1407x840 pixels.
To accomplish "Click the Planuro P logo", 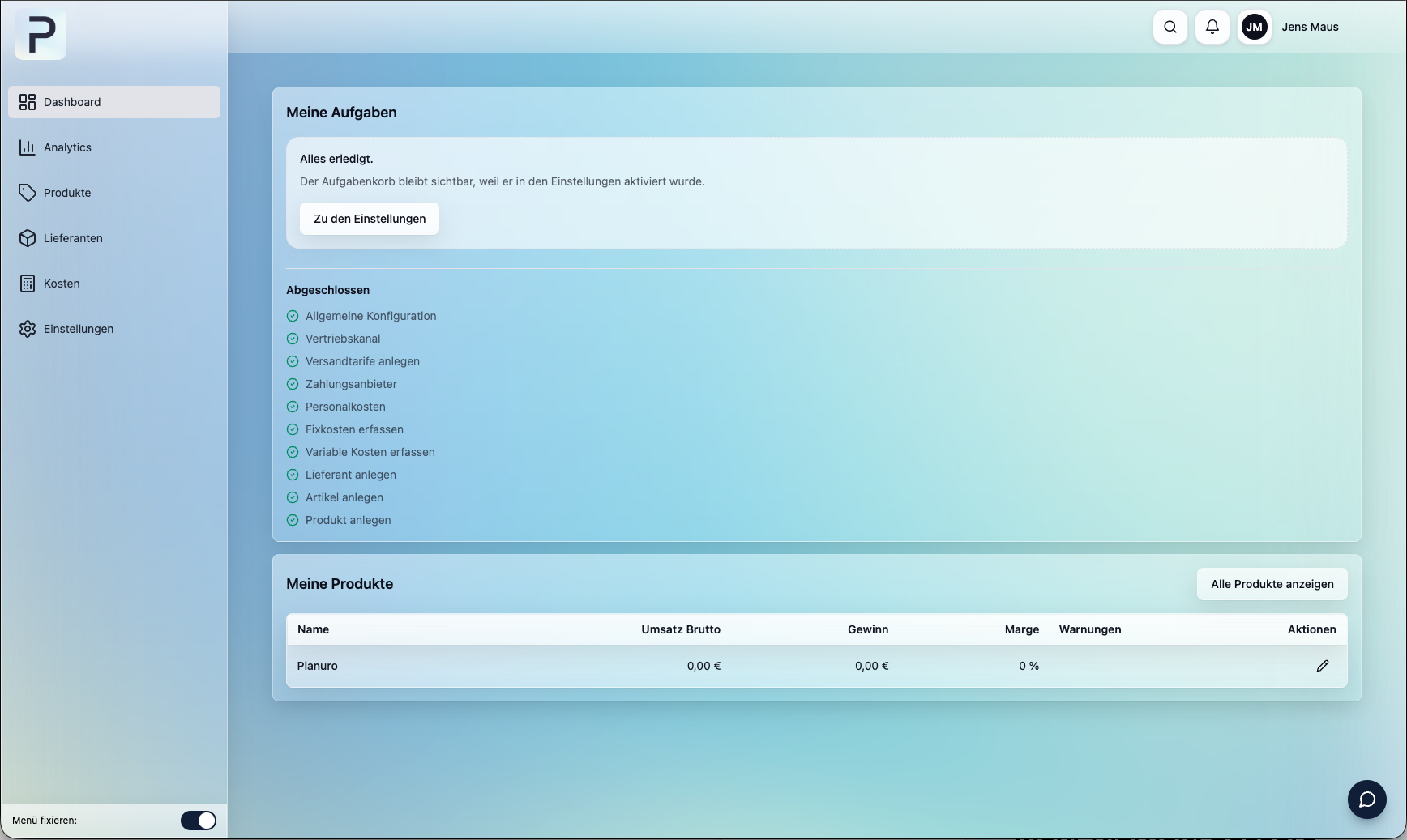I will (41, 35).
